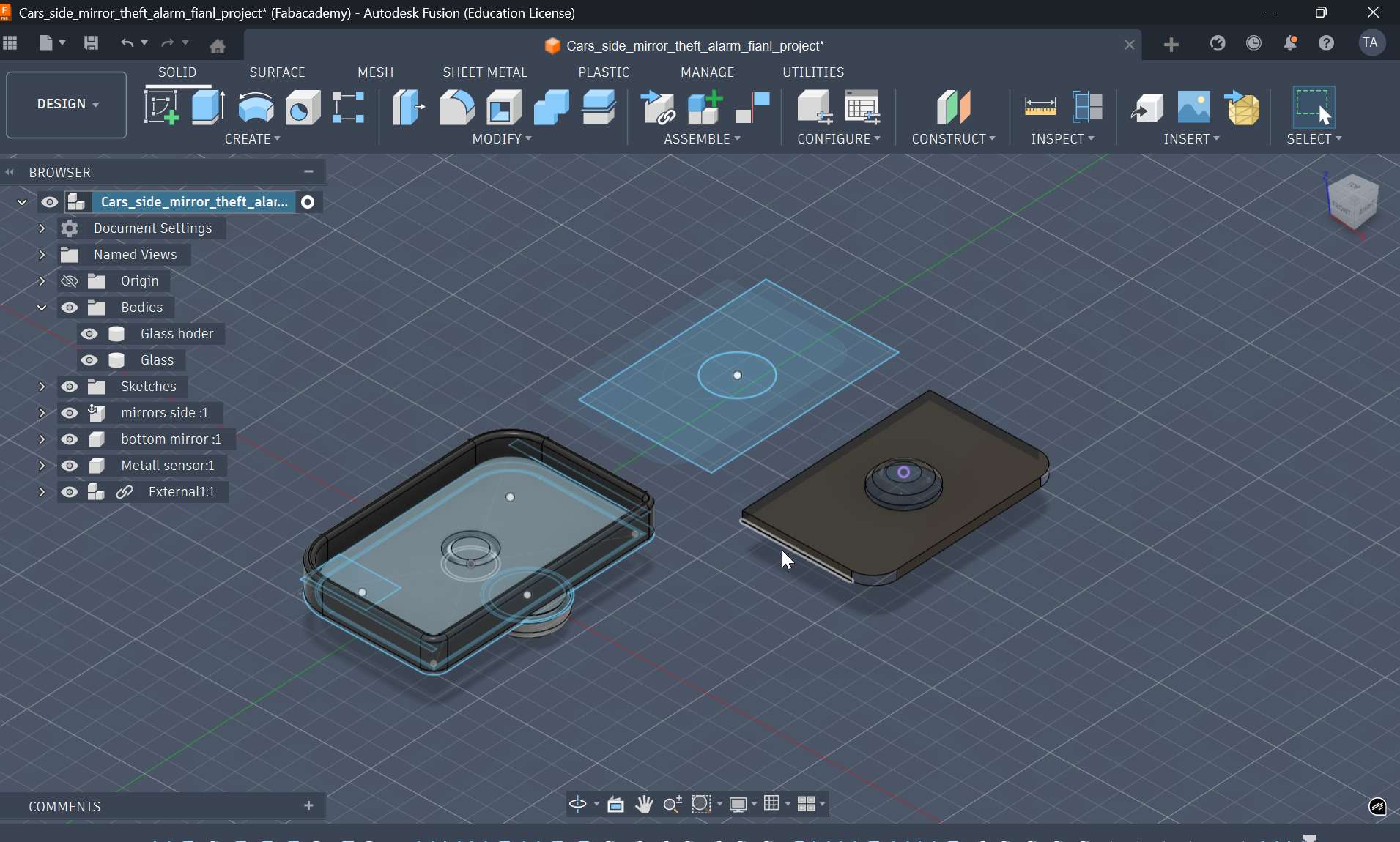
Task: Choose the Fillet tool in Modify
Action: coord(456,108)
